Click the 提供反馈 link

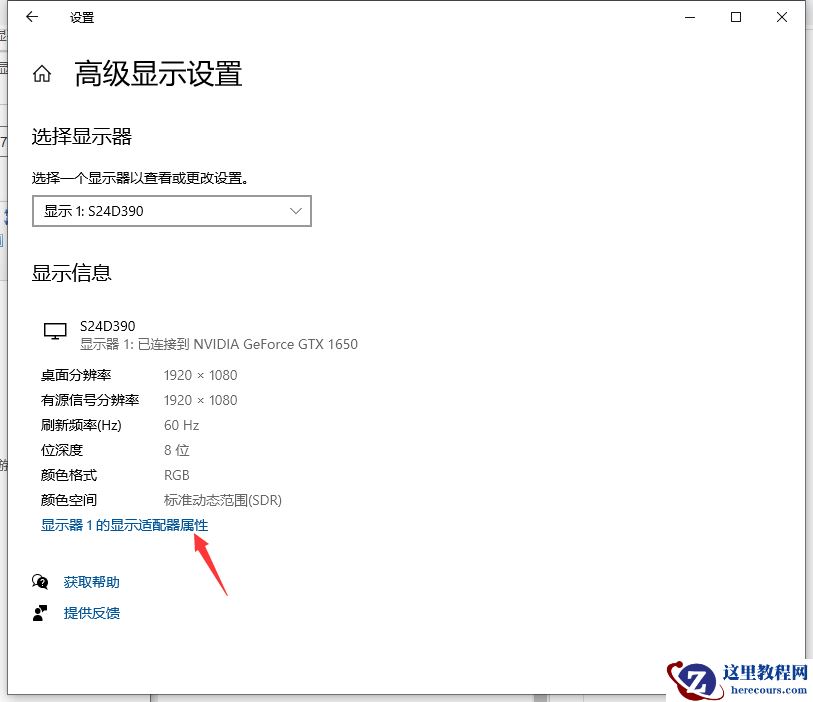[91, 613]
